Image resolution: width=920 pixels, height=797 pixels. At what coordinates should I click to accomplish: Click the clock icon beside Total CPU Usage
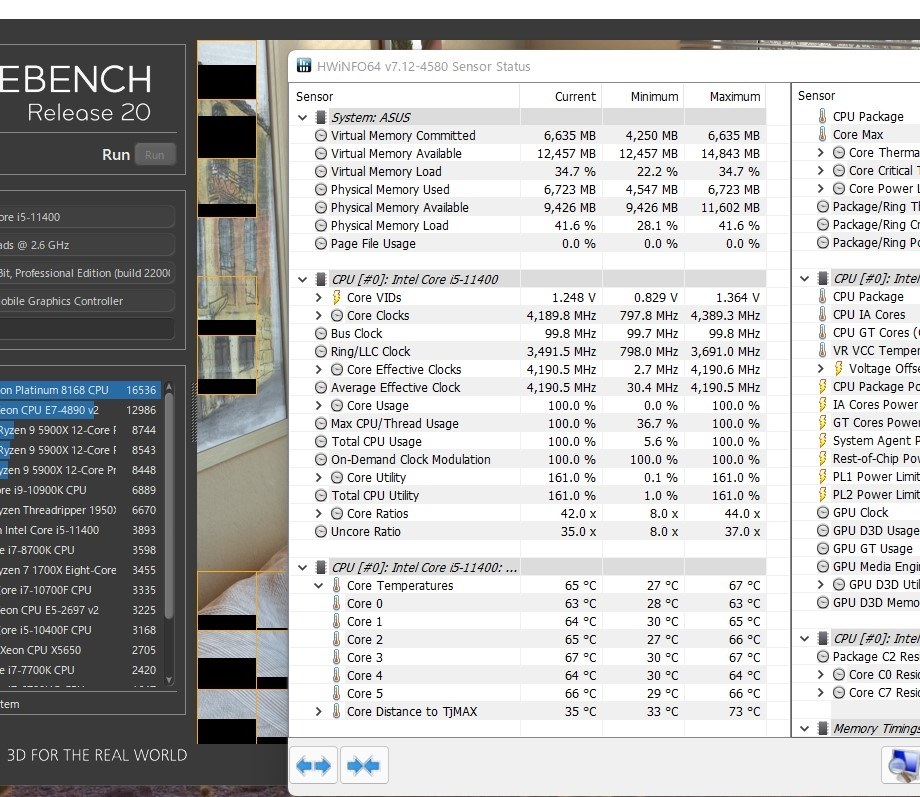coord(320,441)
